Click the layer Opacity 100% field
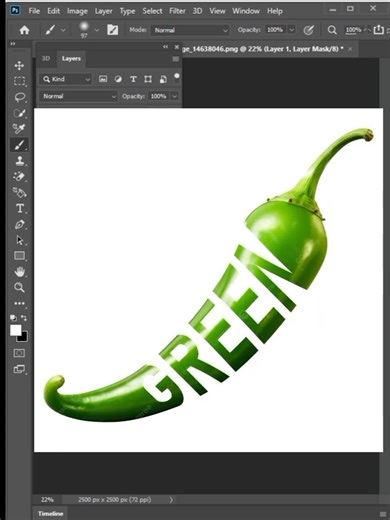This screenshot has height=520, width=390. click(159, 96)
